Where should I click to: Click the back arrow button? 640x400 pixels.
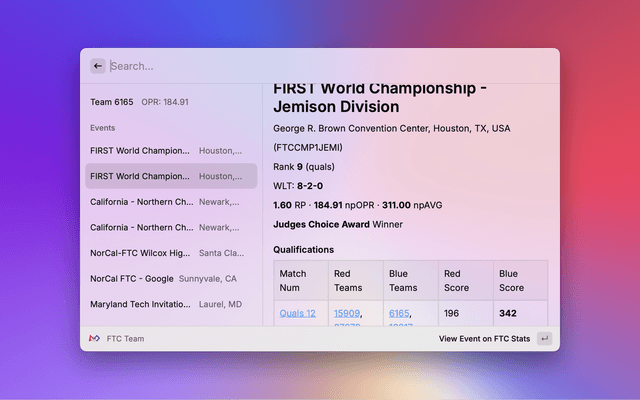pos(98,66)
